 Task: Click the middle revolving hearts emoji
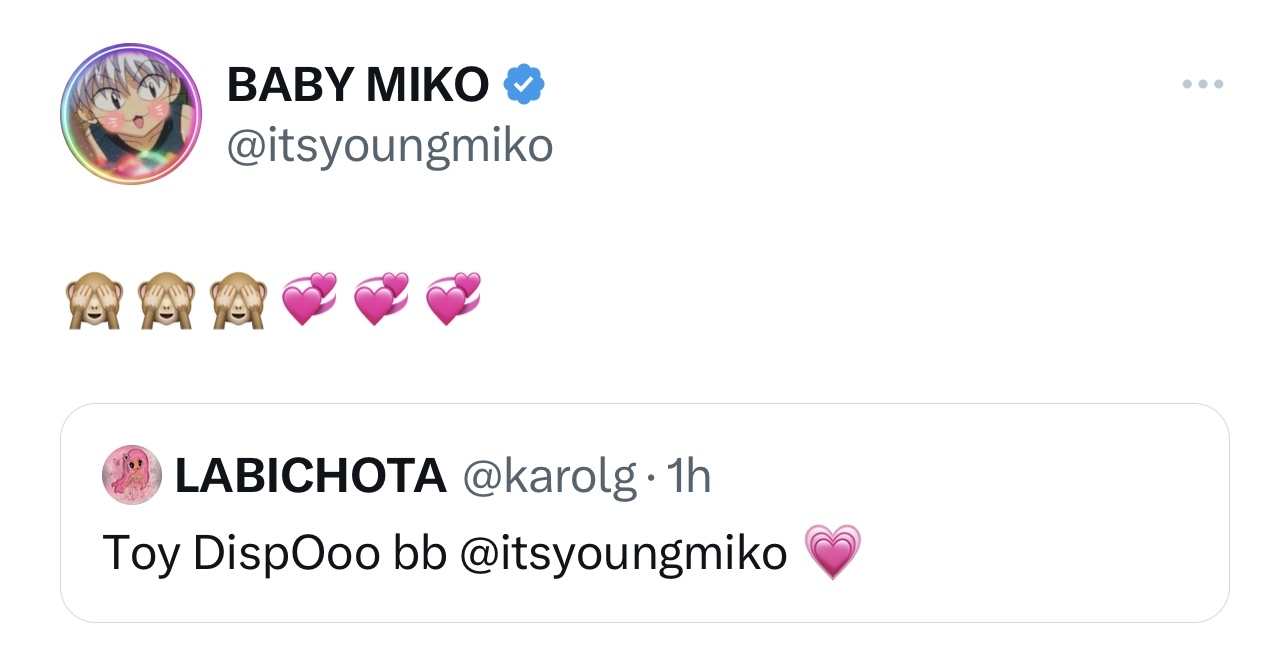[x=382, y=301]
